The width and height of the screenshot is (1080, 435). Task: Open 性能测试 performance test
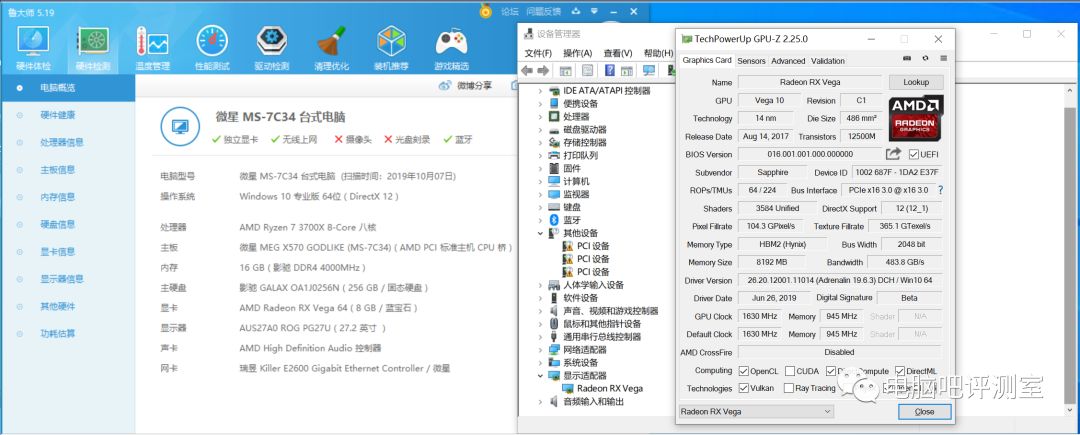[212, 48]
